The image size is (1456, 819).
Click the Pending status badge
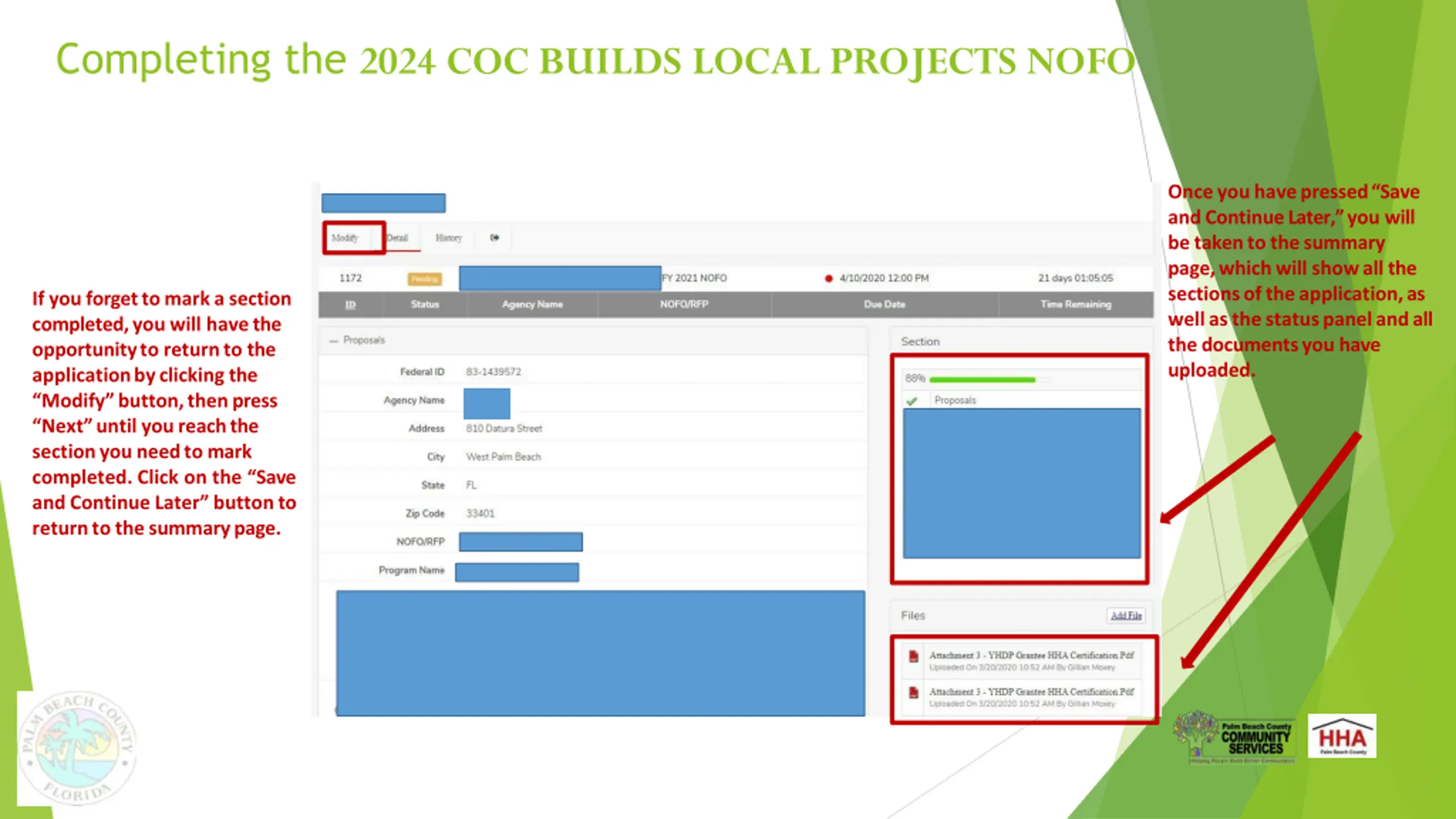pyautogui.click(x=424, y=279)
